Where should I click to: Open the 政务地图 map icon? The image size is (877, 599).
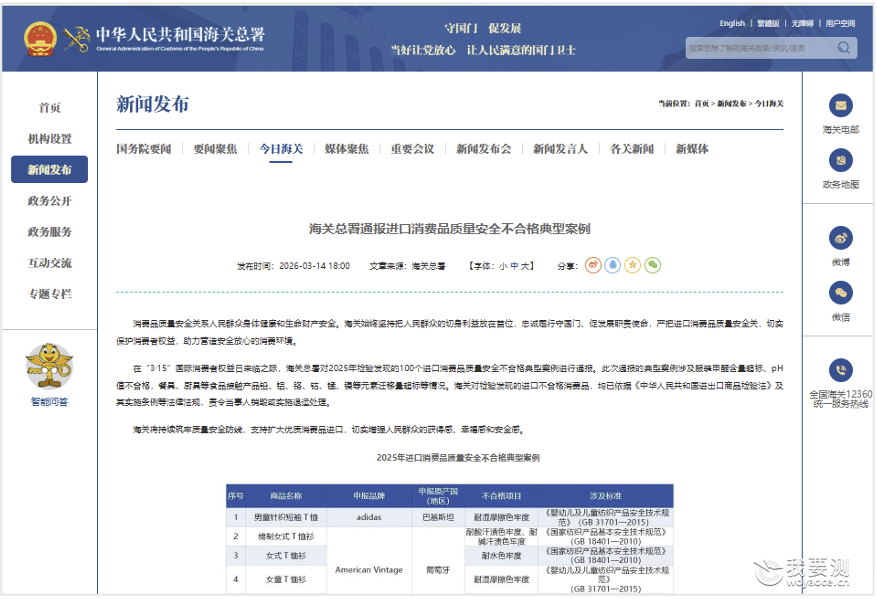coord(841,161)
